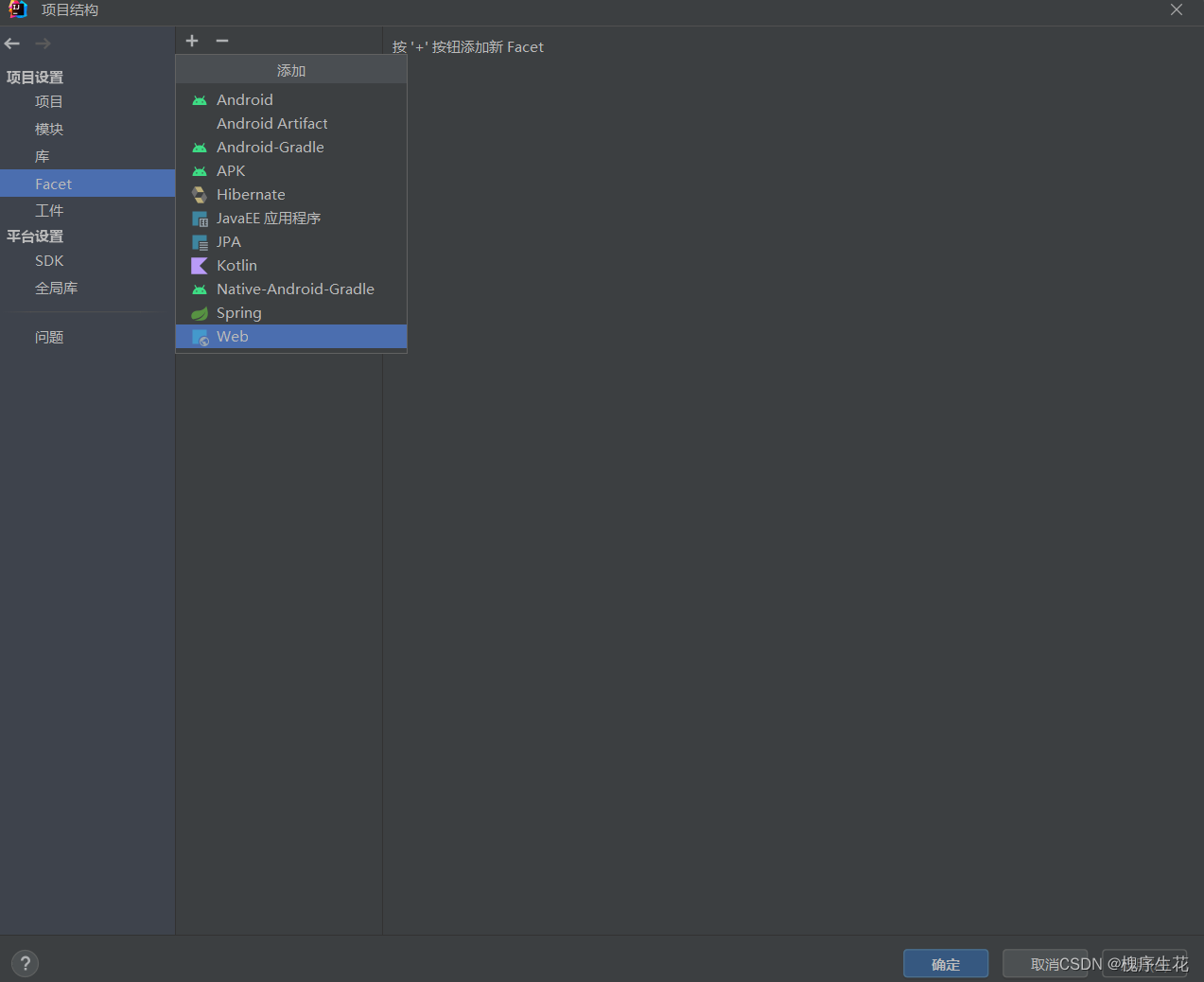Viewport: 1204px width, 982px height.
Task: Click the Hibernate icon
Action: [x=200, y=195]
